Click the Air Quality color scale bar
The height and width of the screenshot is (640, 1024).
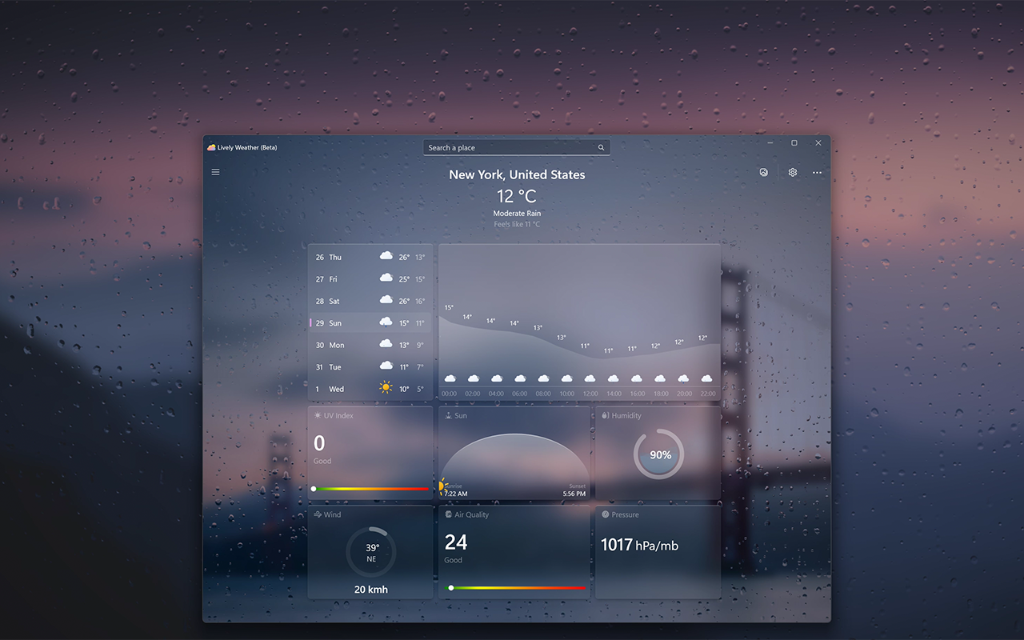click(516, 588)
